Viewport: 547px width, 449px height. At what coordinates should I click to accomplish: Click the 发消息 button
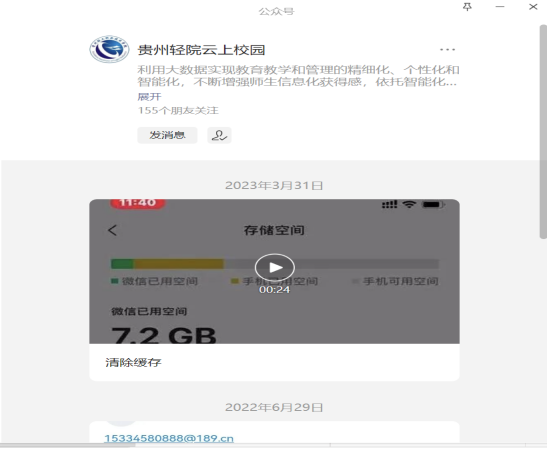(x=167, y=135)
